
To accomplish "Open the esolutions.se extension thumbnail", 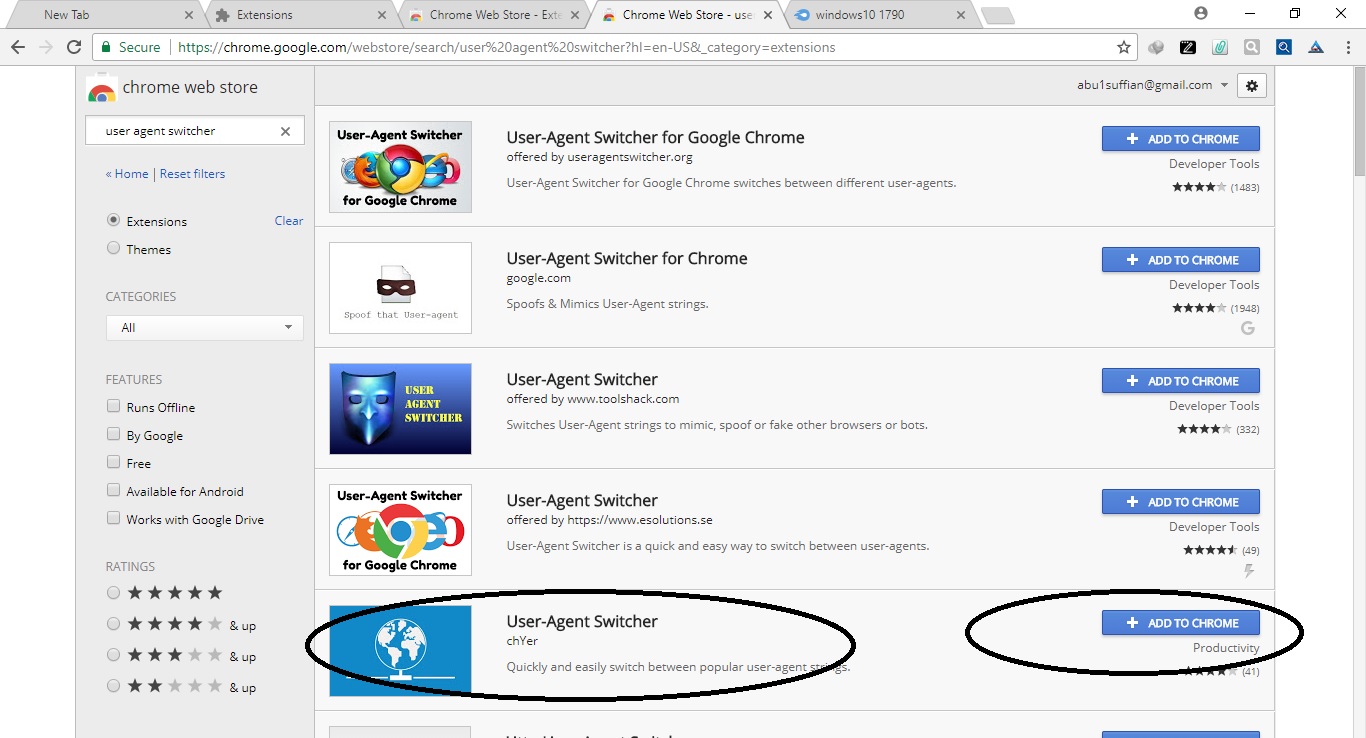I will [400, 530].
